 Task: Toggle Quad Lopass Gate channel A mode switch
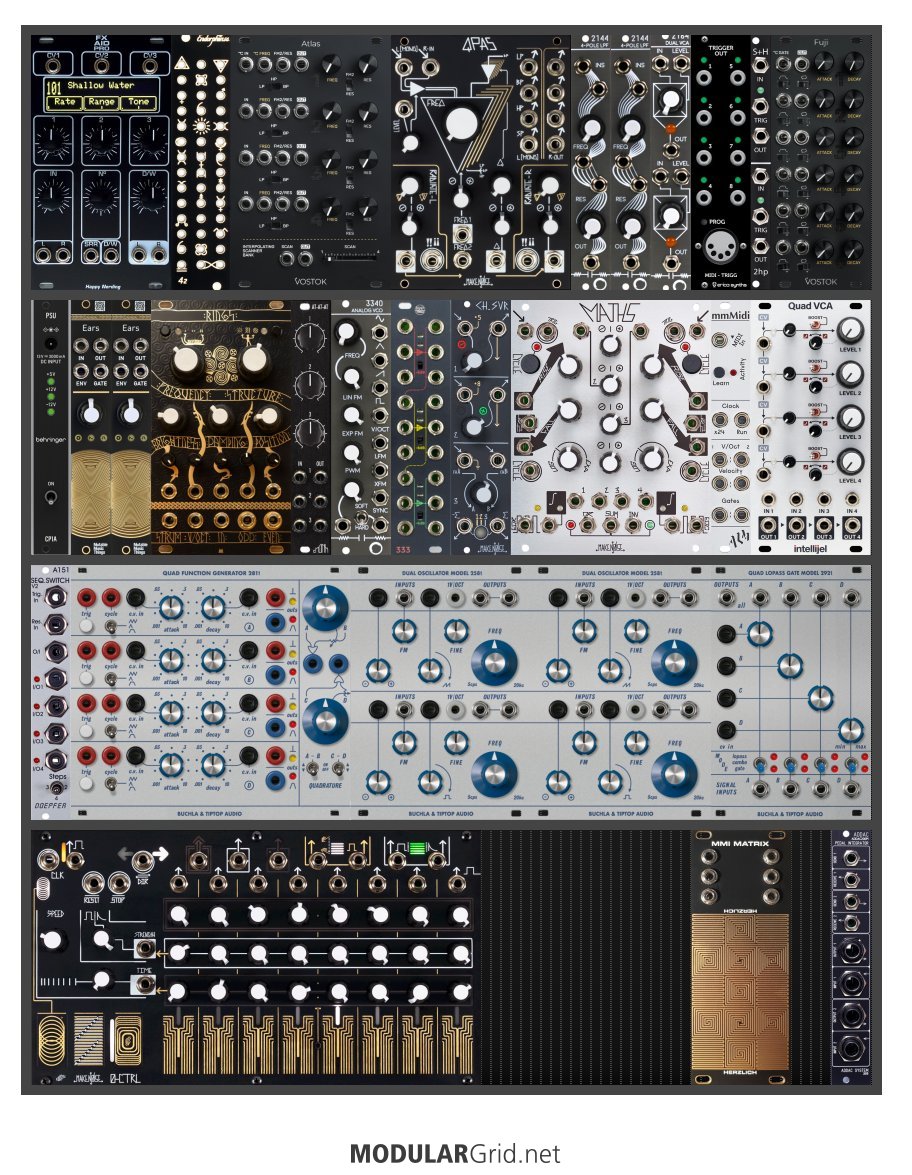point(759,764)
